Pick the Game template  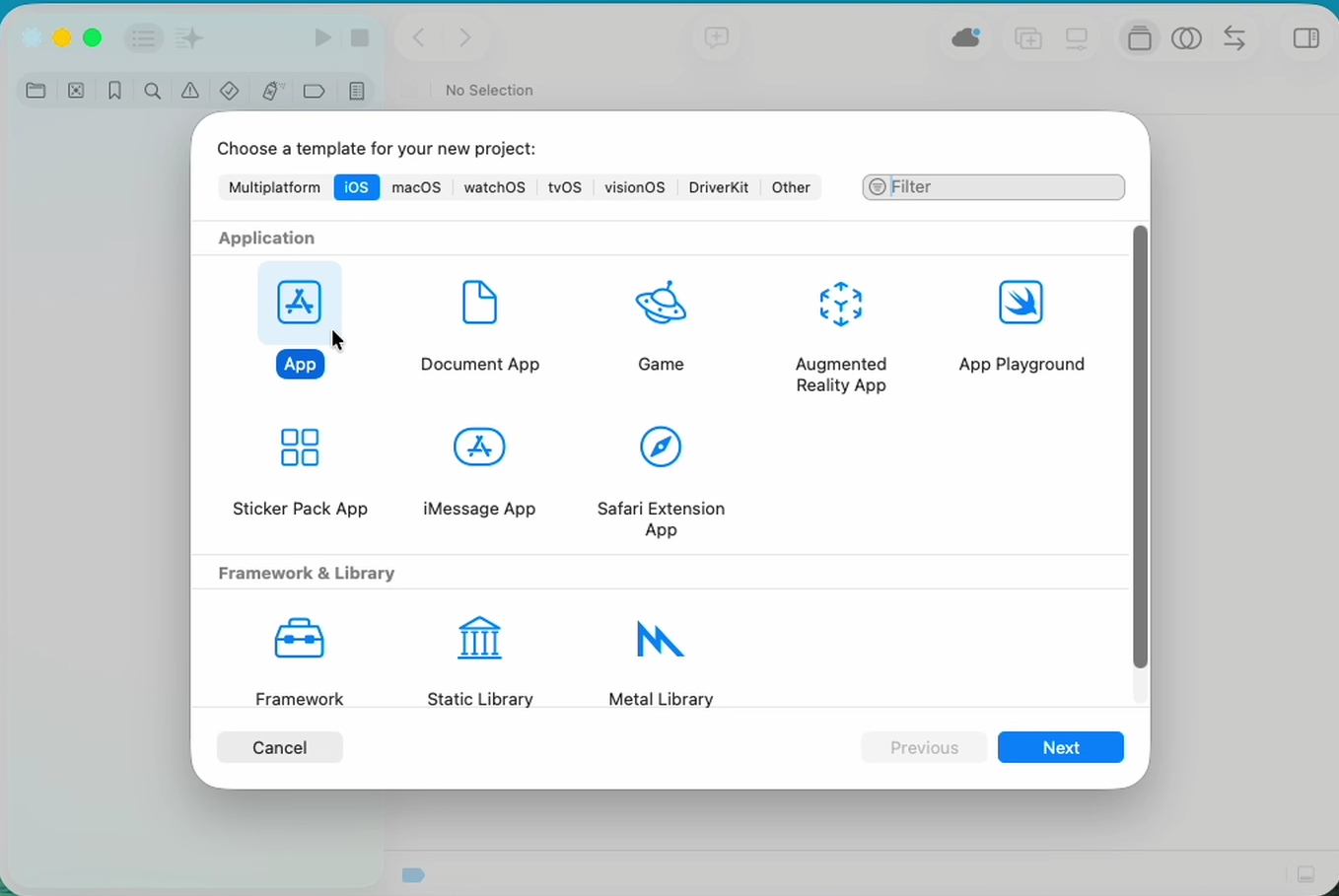tap(661, 303)
